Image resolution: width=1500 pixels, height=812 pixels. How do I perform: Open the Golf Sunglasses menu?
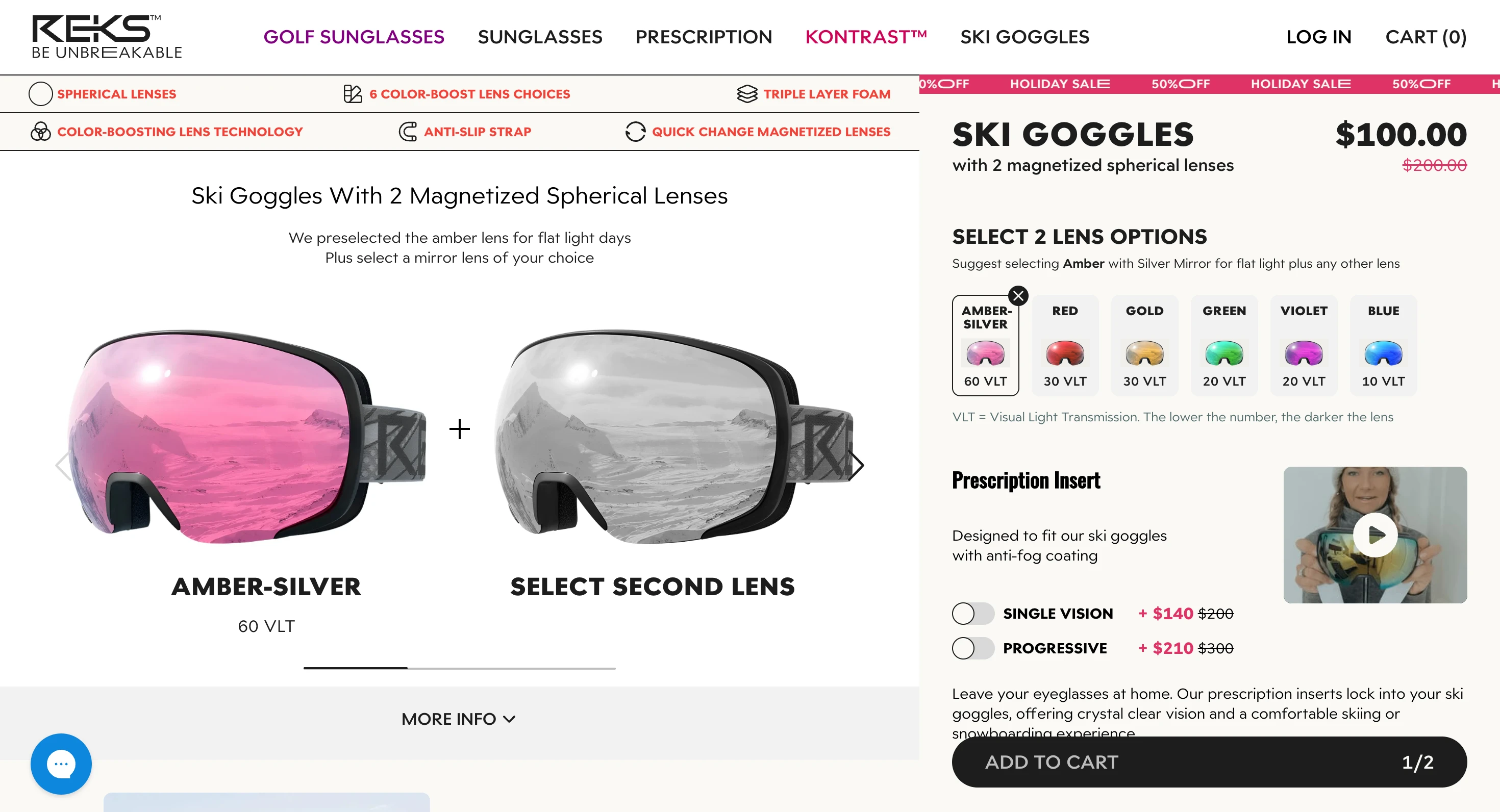point(354,37)
